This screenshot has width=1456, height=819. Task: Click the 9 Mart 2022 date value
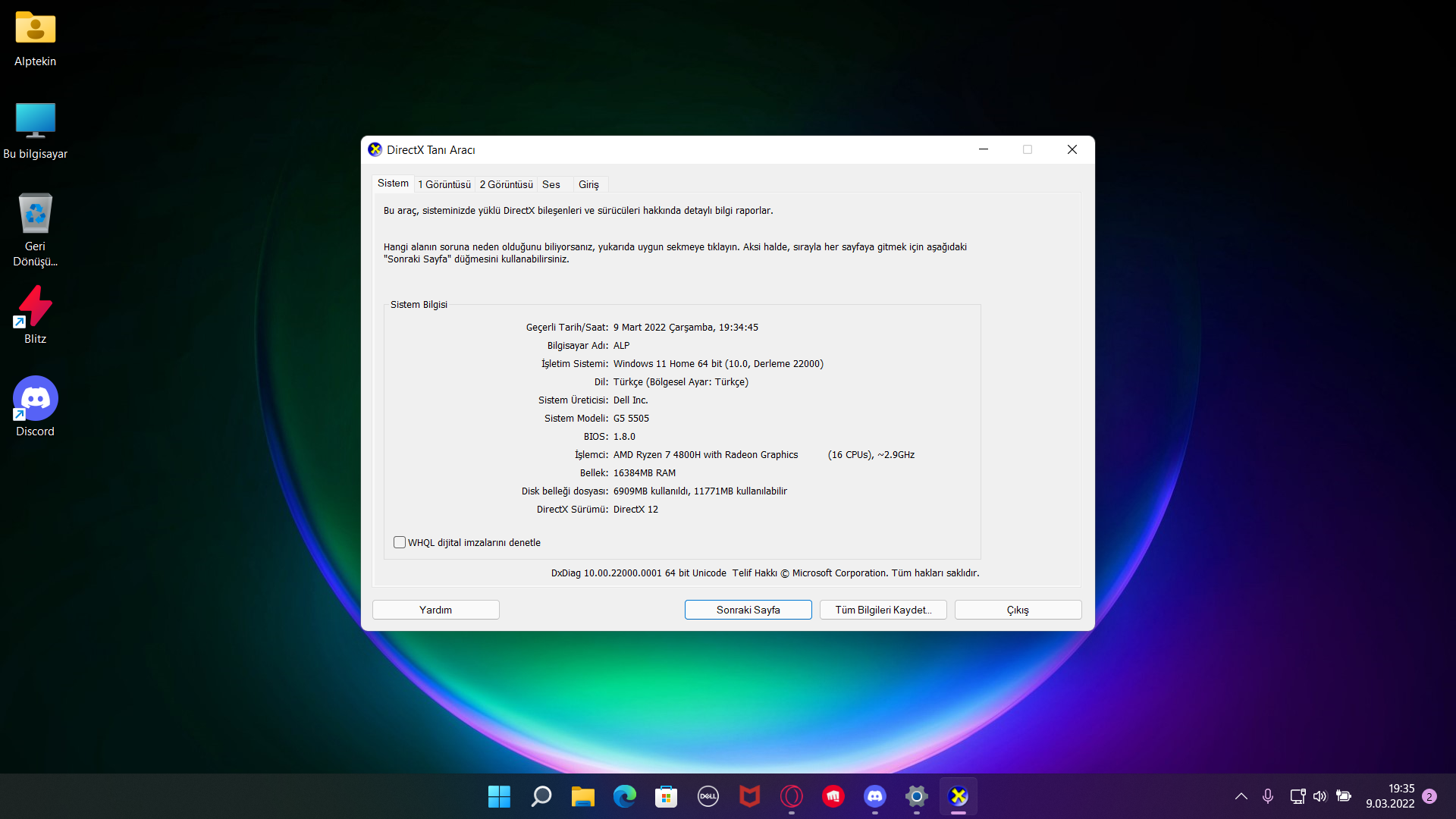tap(686, 328)
